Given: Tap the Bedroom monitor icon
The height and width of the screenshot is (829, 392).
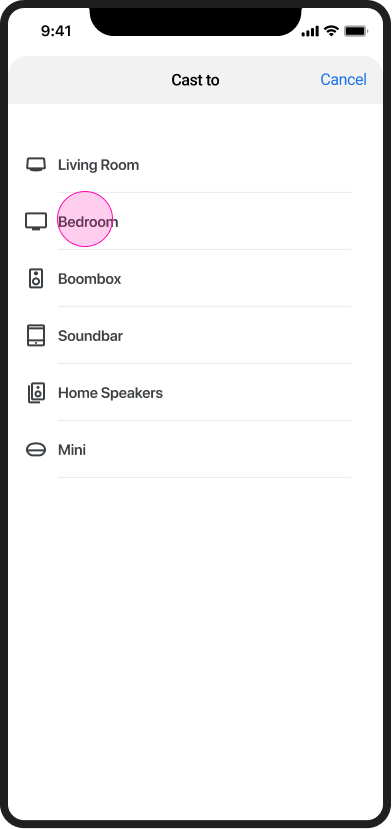Looking at the screenshot, I should coord(36,221).
